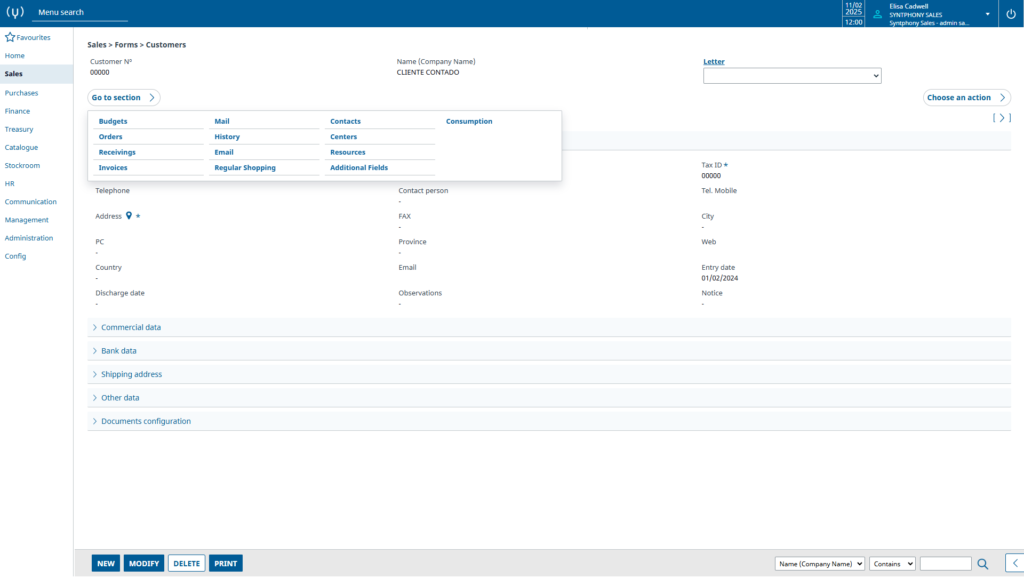
Task: Open the Management menu
Action: point(26,220)
